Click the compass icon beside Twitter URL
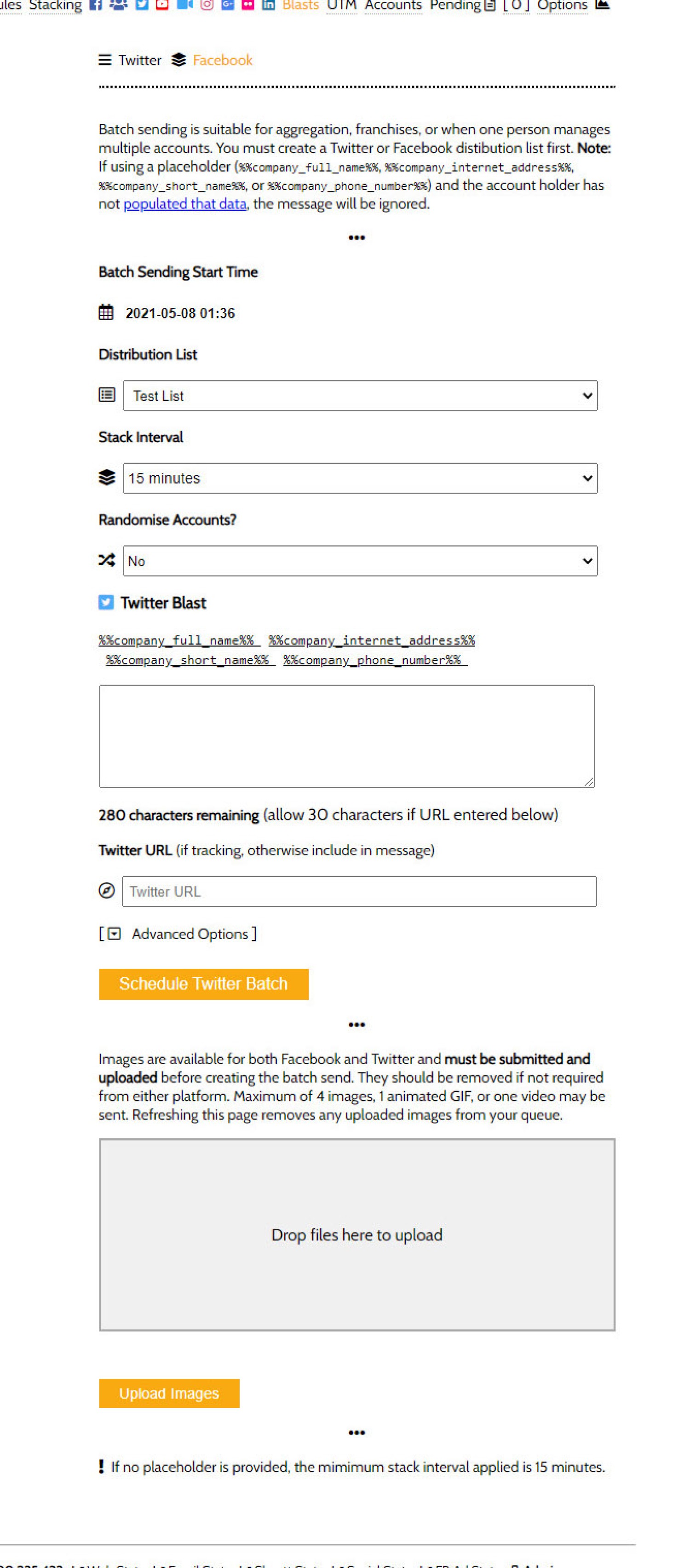Screen dimensions: 690x1568 pyautogui.click(x=106, y=891)
